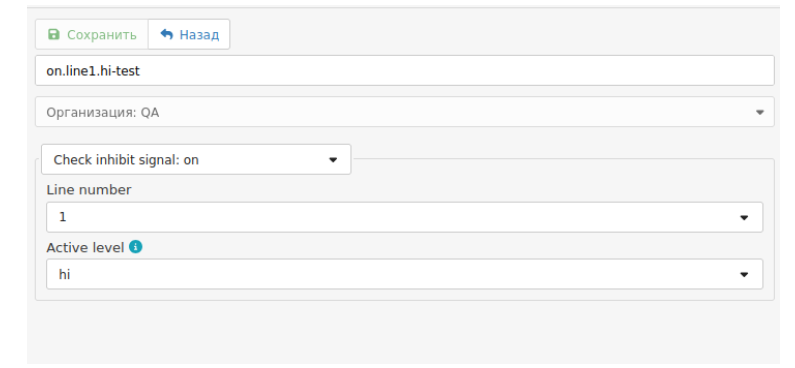Expand the Check inhibit signal: on selector
This screenshot has height=368, width=795.
196,160
